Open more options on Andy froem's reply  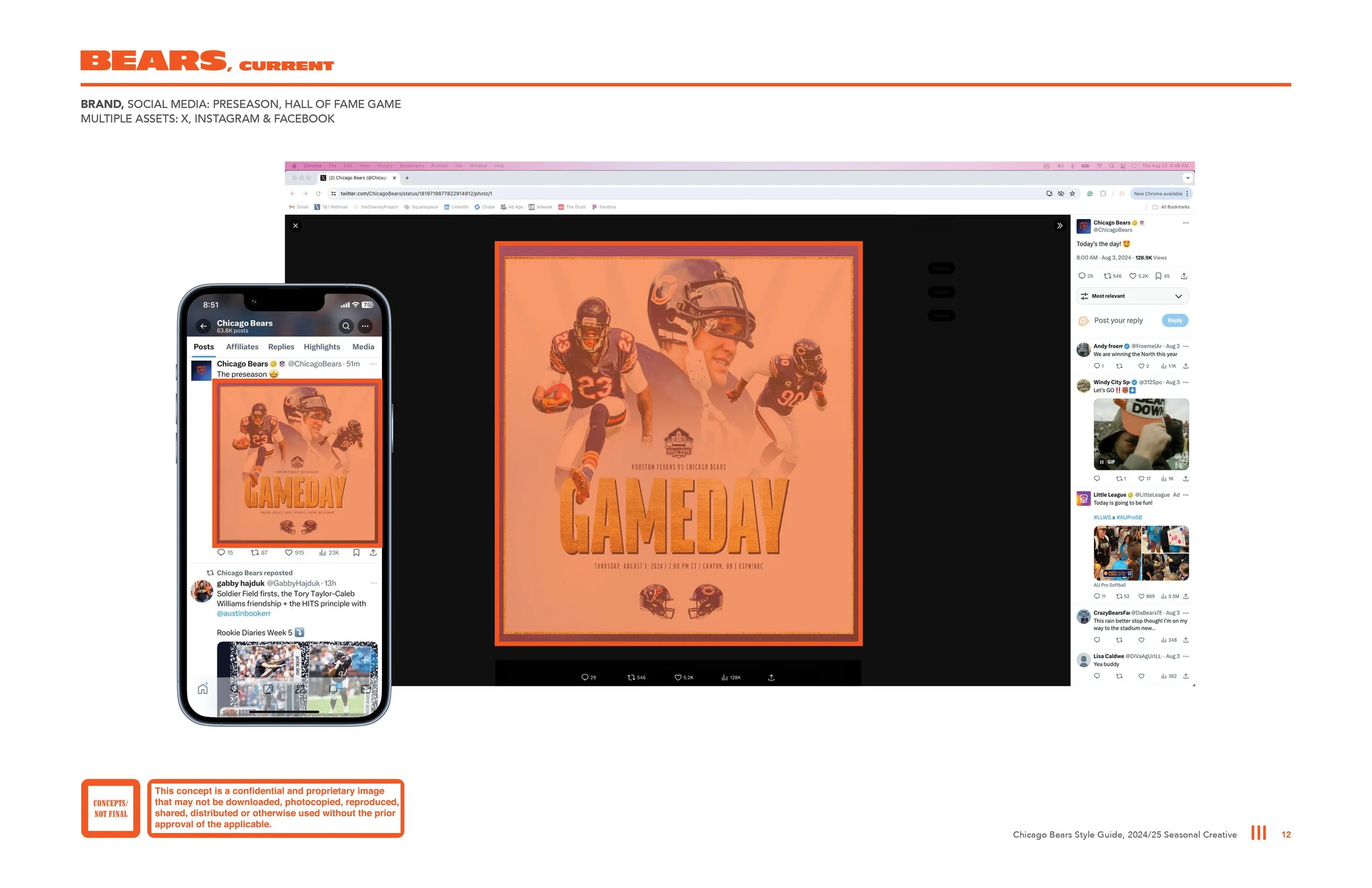click(x=1185, y=346)
